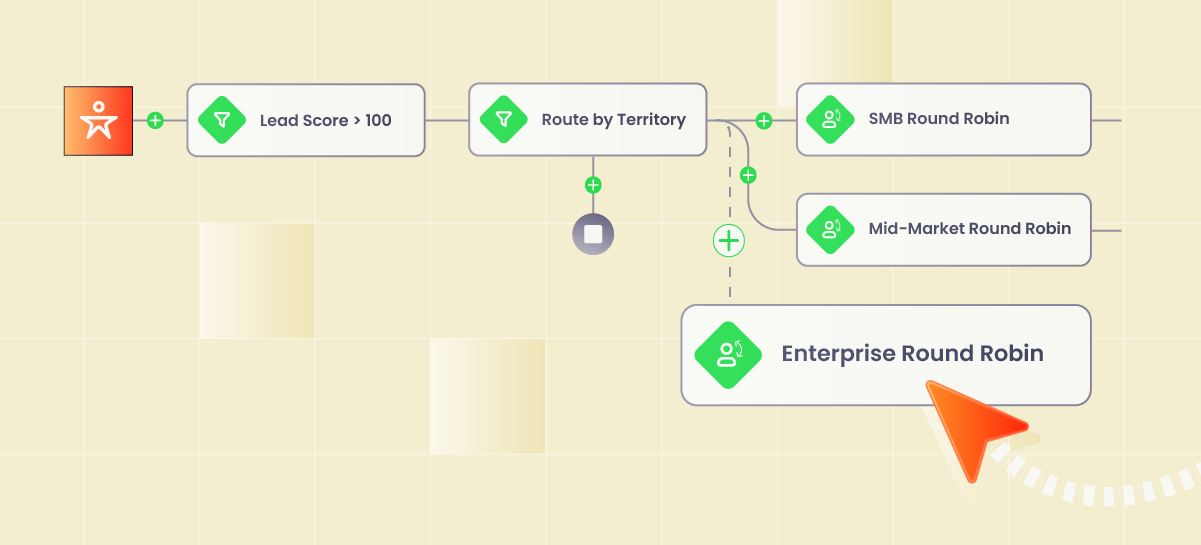Click outgoing connector right of Mid-Market node
This screenshot has width=1201, height=545.
tap(1105, 229)
